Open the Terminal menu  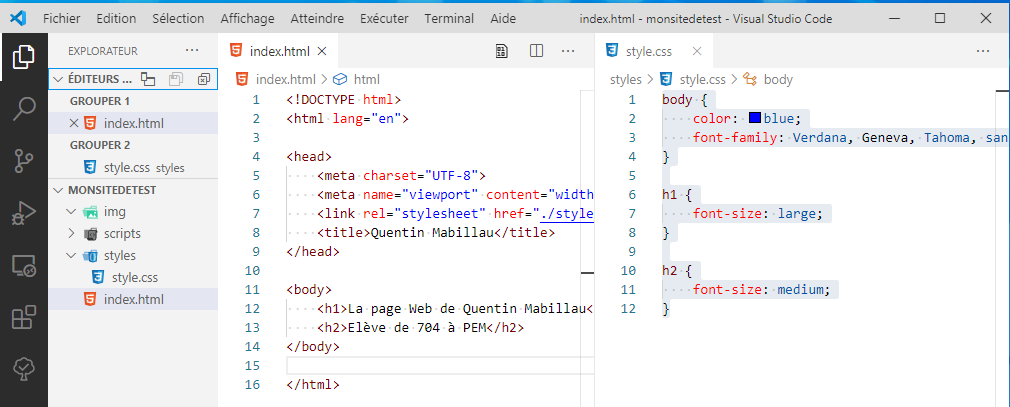click(449, 19)
